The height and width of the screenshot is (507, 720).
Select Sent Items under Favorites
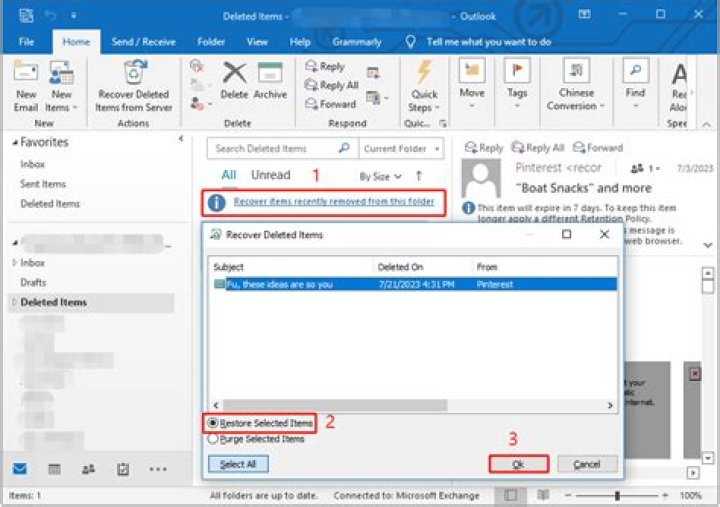(x=43, y=184)
